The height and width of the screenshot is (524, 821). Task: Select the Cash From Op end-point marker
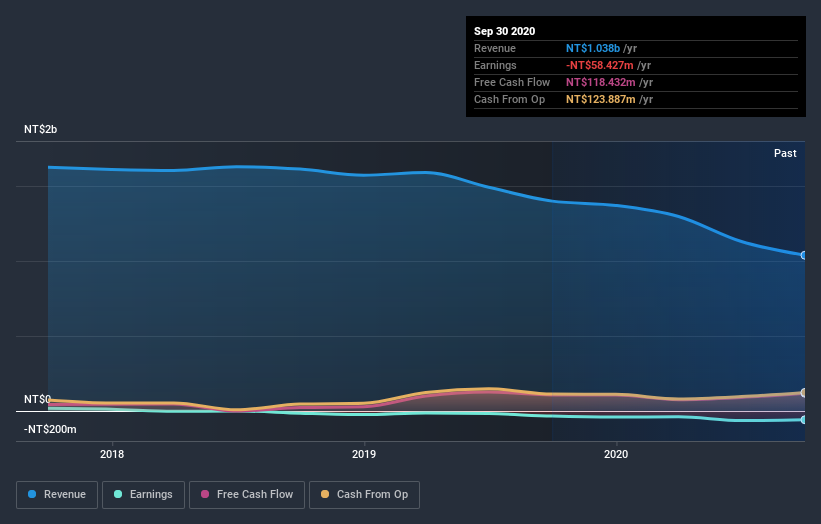[804, 393]
